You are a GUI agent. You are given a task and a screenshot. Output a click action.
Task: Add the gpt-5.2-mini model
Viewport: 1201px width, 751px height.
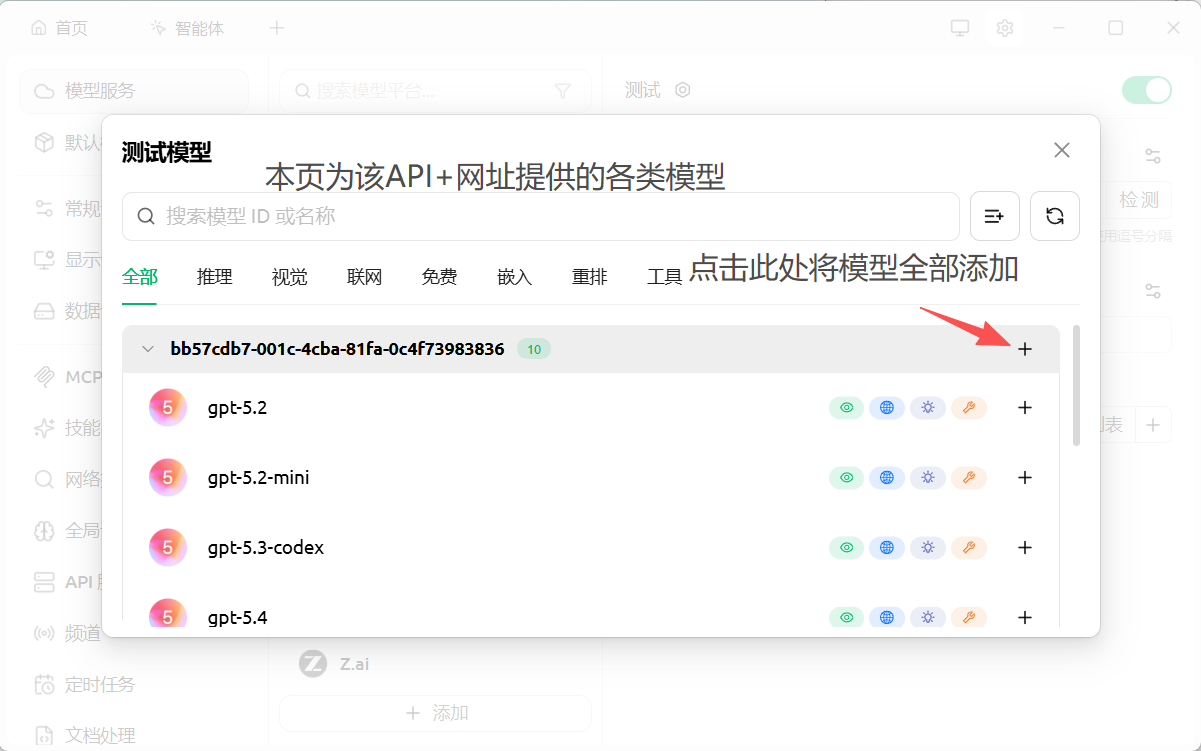pyautogui.click(x=1024, y=477)
